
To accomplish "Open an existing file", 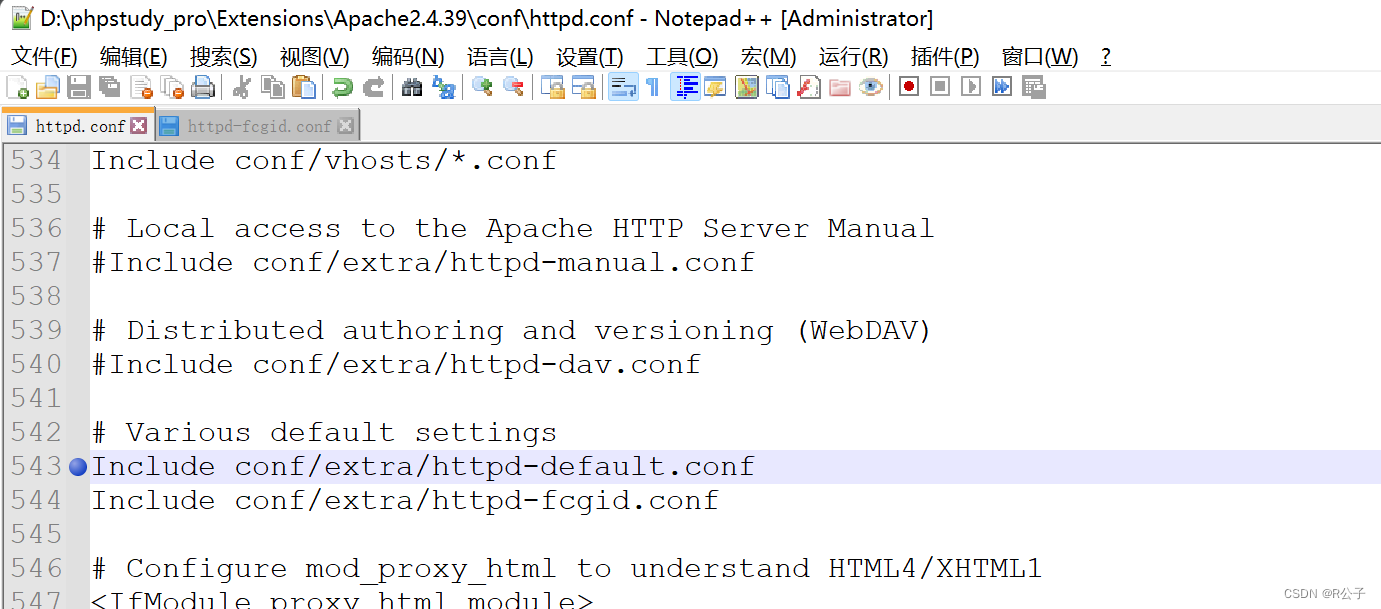I will click(x=47, y=87).
